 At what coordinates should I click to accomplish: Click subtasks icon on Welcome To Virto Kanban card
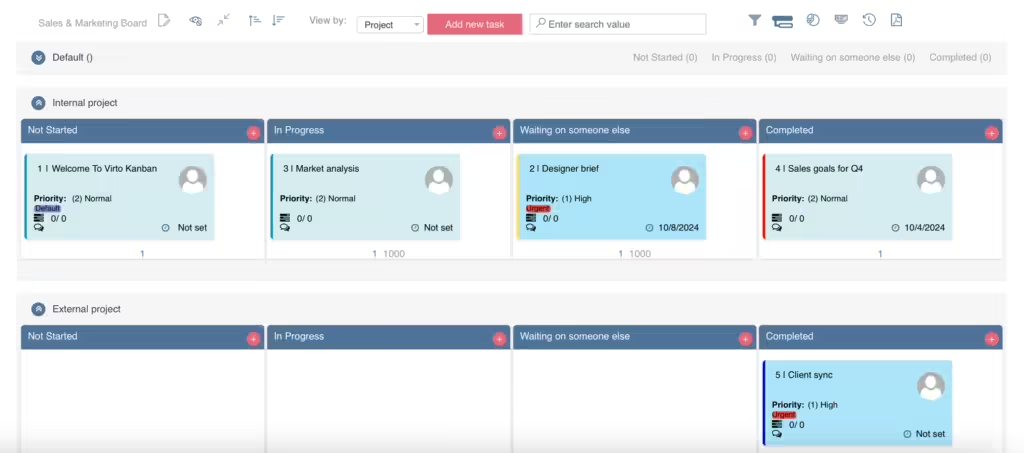coord(39,218)
